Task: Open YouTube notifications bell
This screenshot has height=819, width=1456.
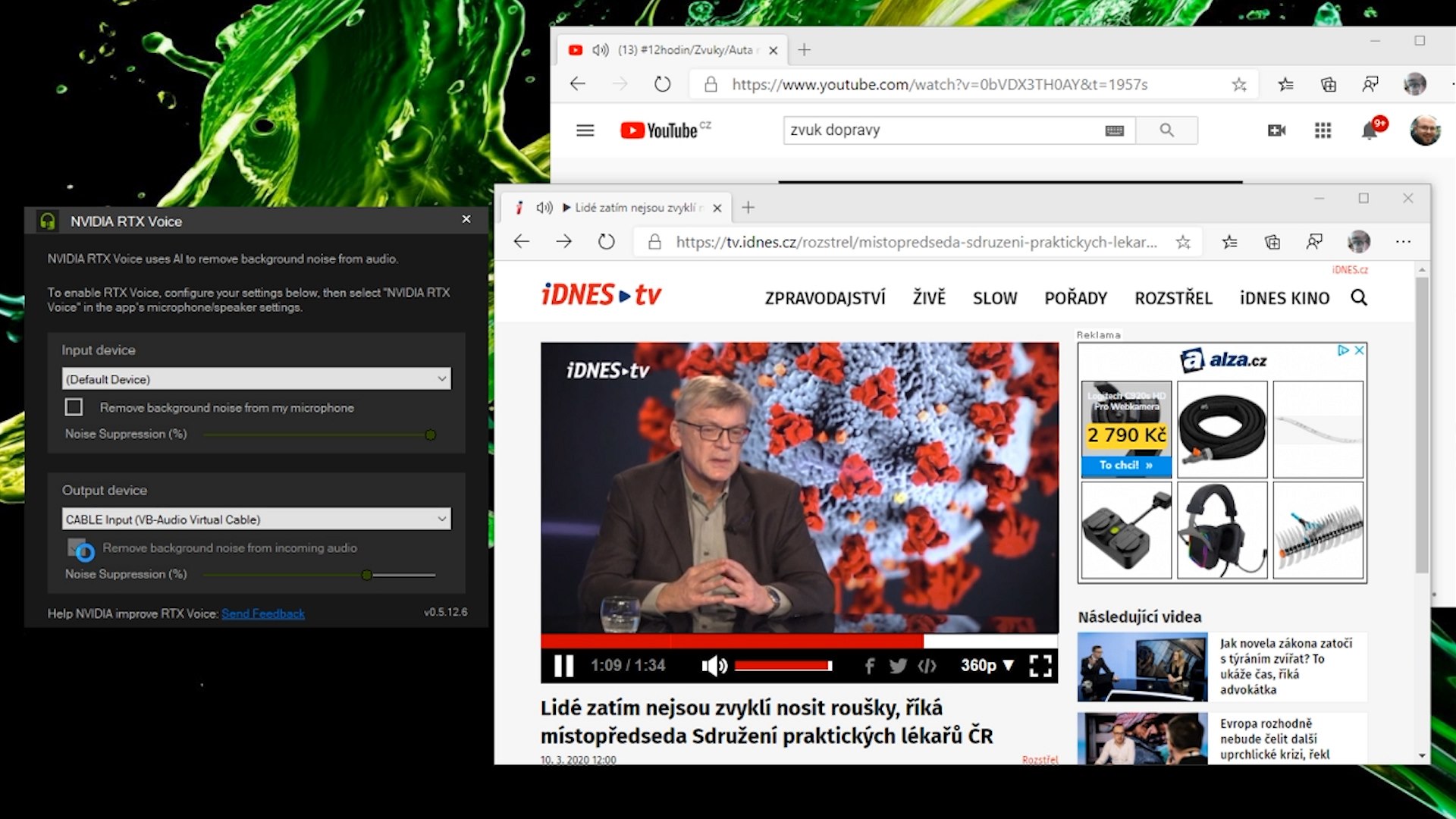Action: [x=1370, y=130]
